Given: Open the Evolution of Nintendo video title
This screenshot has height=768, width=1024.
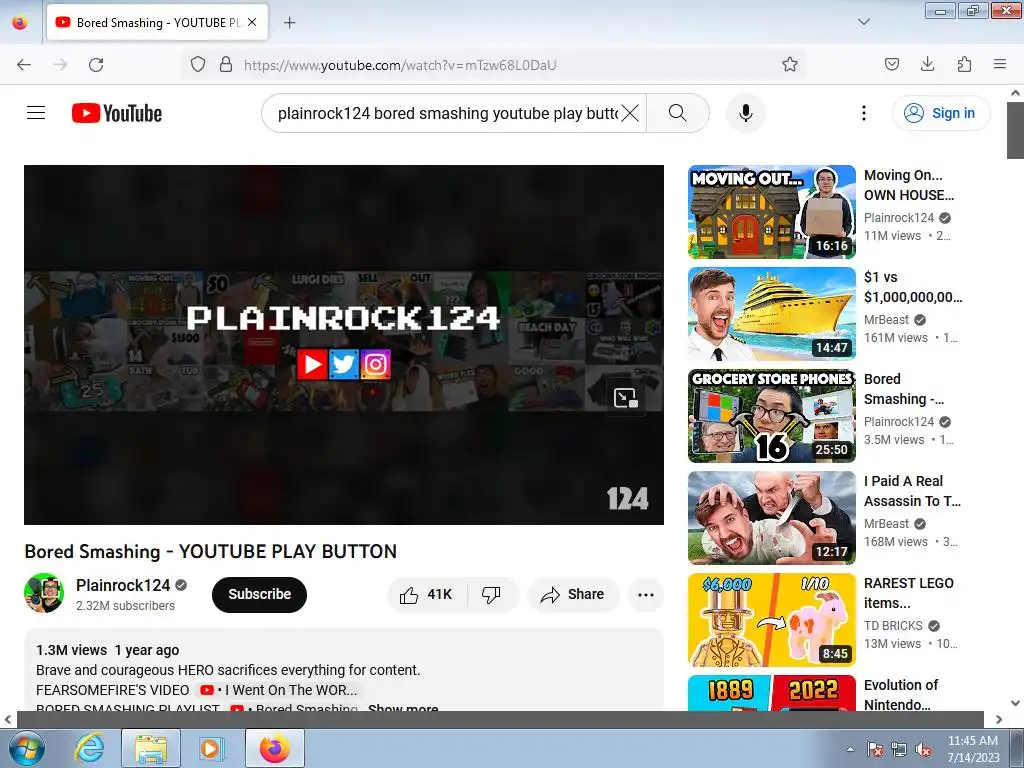Looking at the screenshot, I should pyautogui.click(x=901, y=695).
